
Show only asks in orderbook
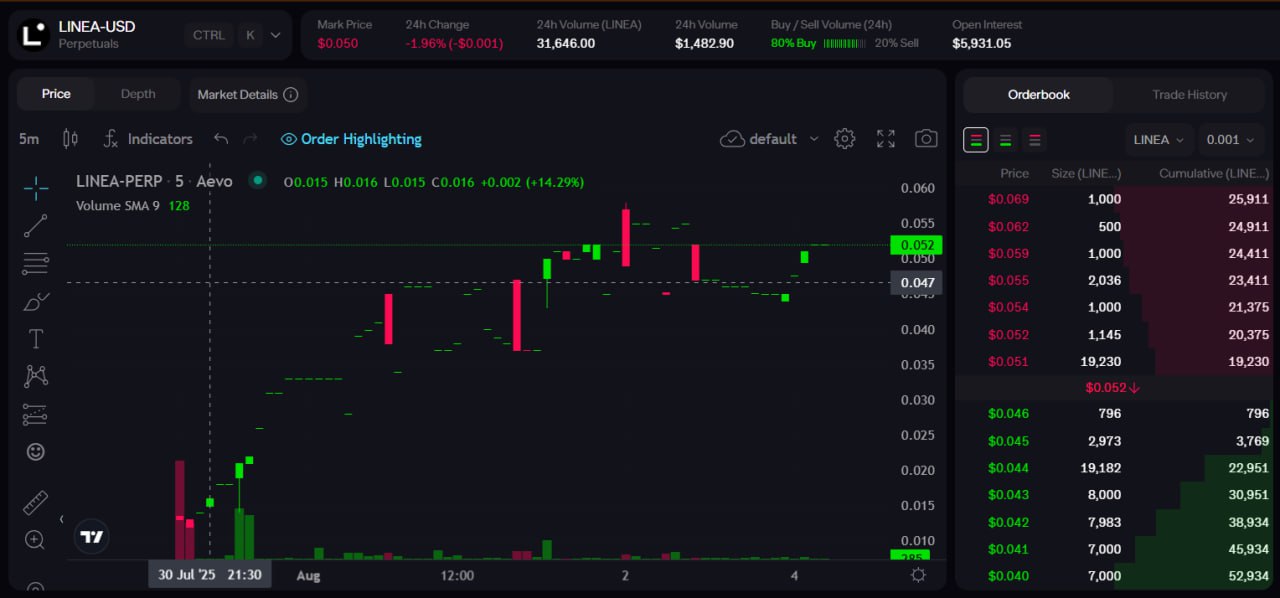(1035, 140)
